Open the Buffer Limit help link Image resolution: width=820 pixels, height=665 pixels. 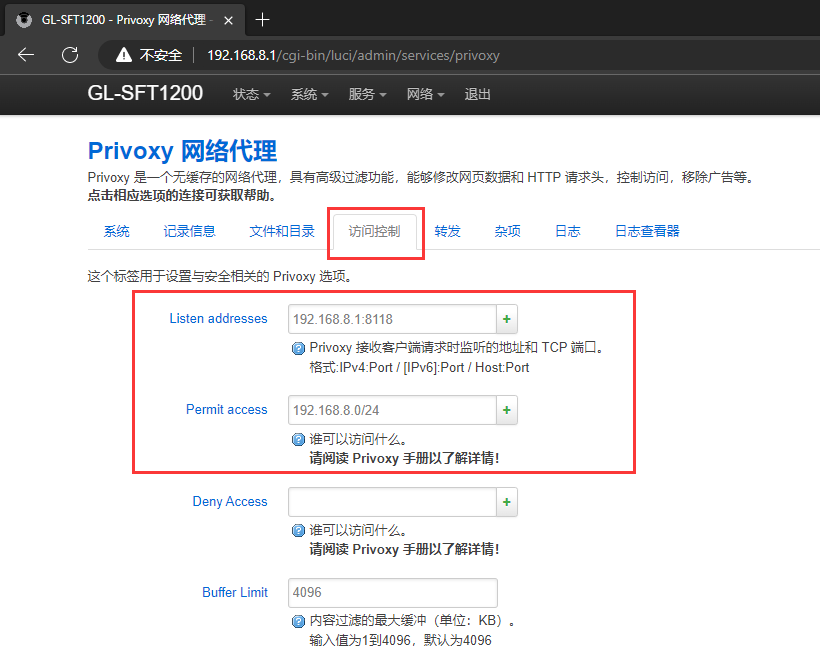click(x=235, y=592)
